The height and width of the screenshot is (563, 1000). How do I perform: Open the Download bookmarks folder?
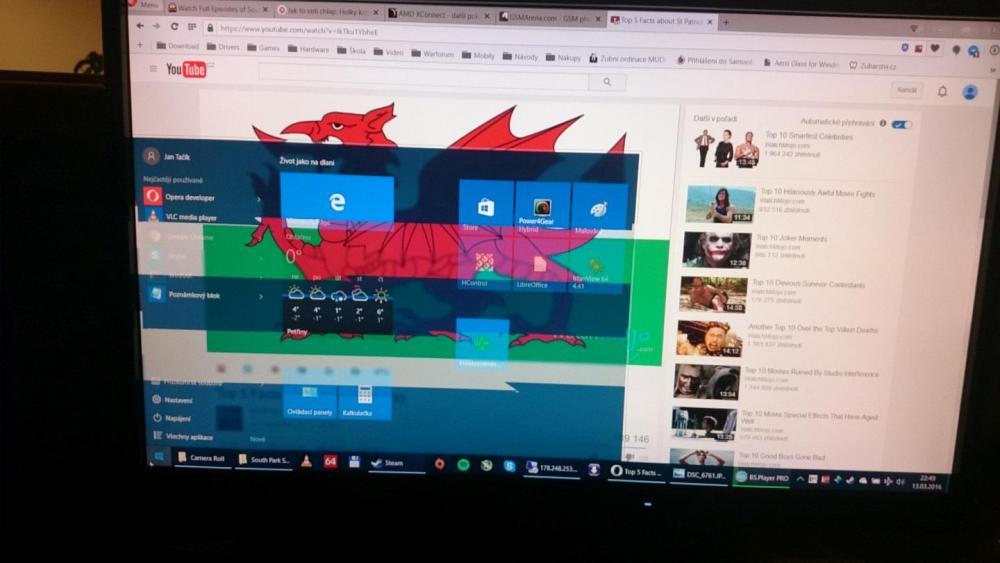coord(178,46)
